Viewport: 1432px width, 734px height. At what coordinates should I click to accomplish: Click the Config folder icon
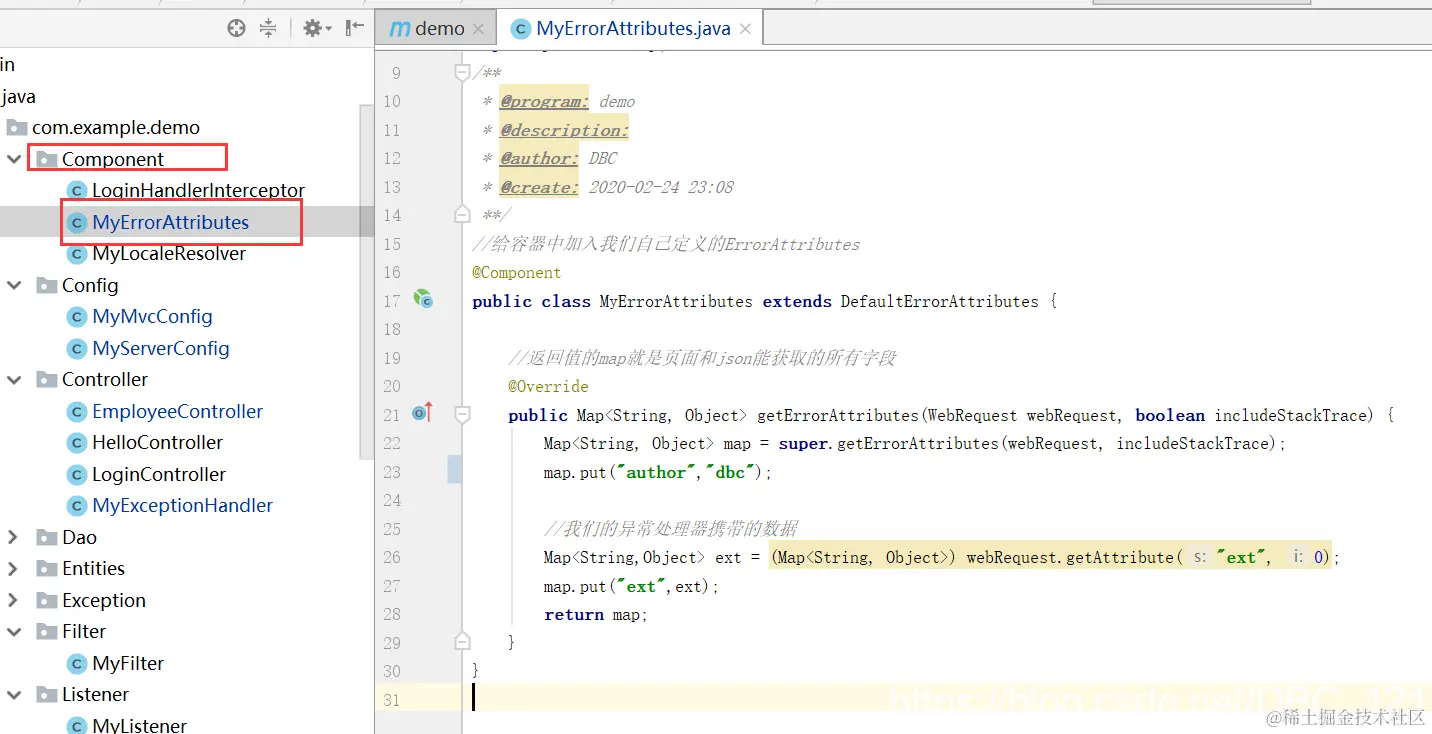tap(46, 285)
